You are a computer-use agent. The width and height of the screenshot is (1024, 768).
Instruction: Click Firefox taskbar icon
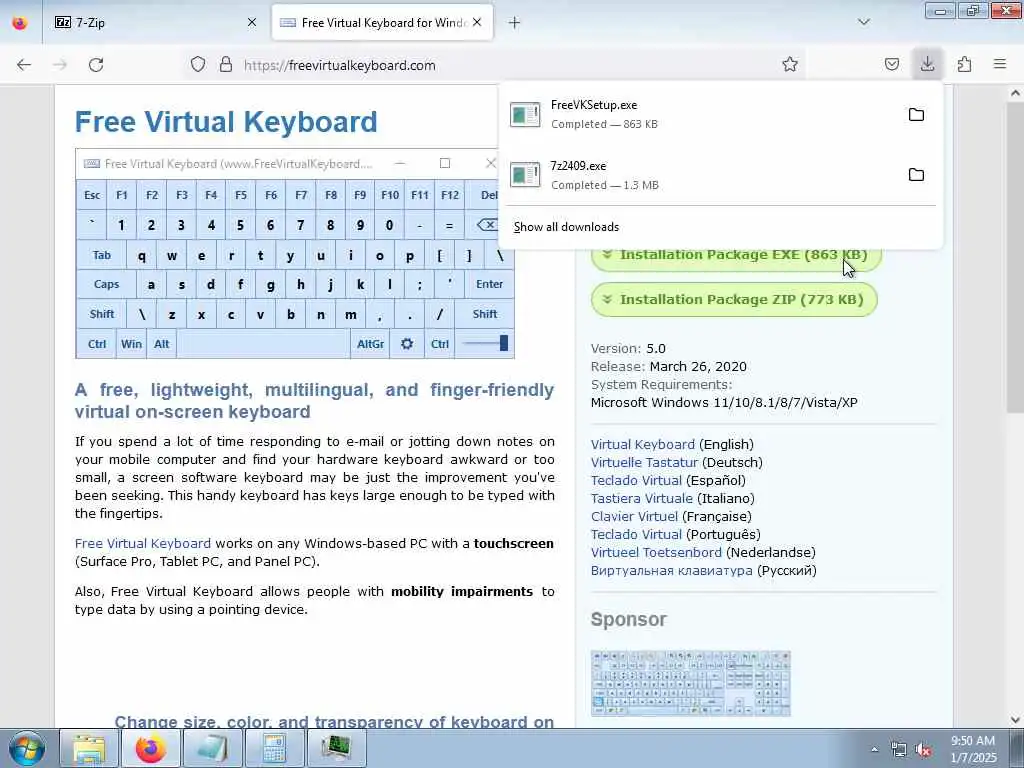pyautogui.click(x=151, y=748)
